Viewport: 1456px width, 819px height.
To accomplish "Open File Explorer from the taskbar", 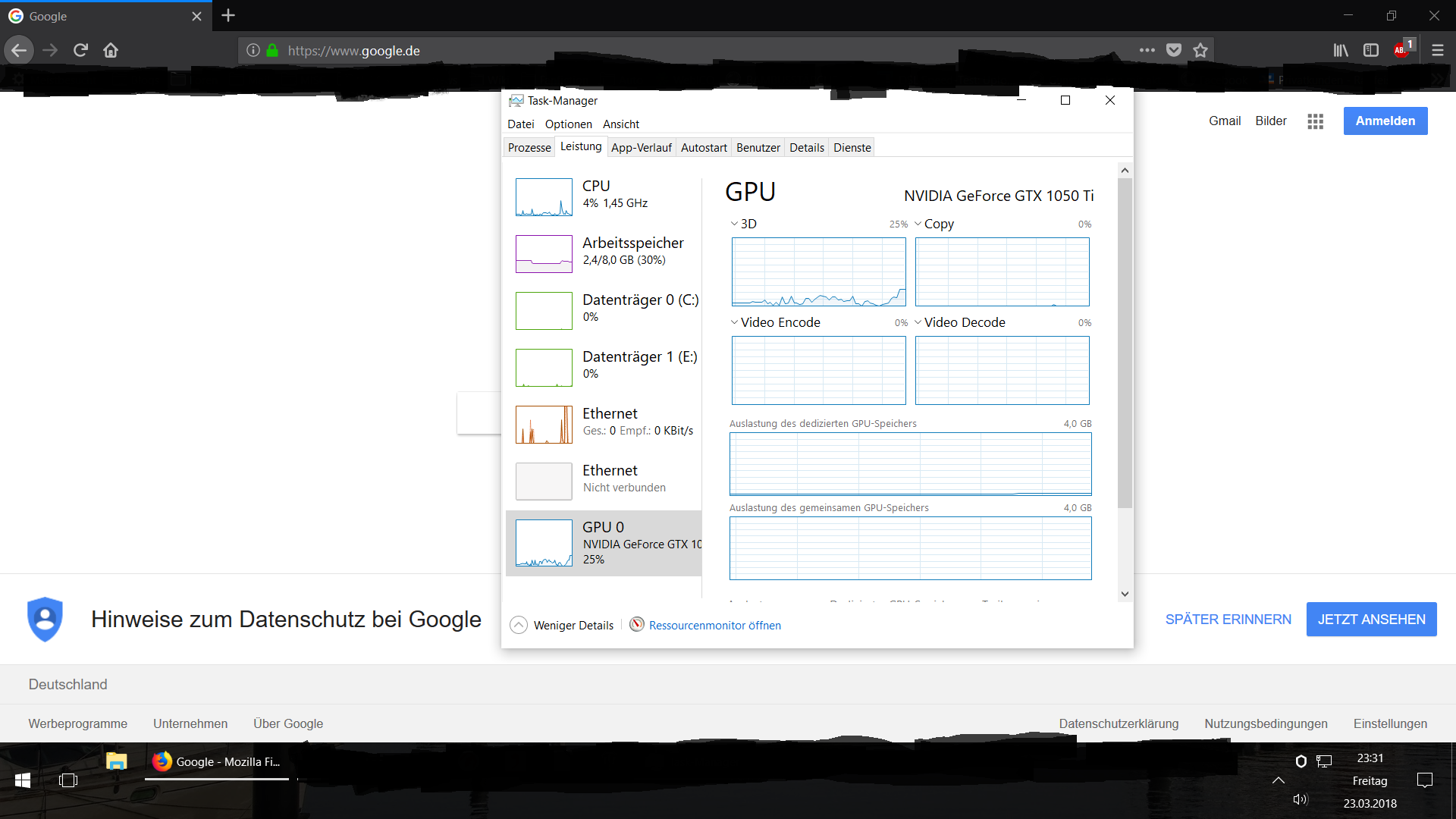I will pos(116,761).
